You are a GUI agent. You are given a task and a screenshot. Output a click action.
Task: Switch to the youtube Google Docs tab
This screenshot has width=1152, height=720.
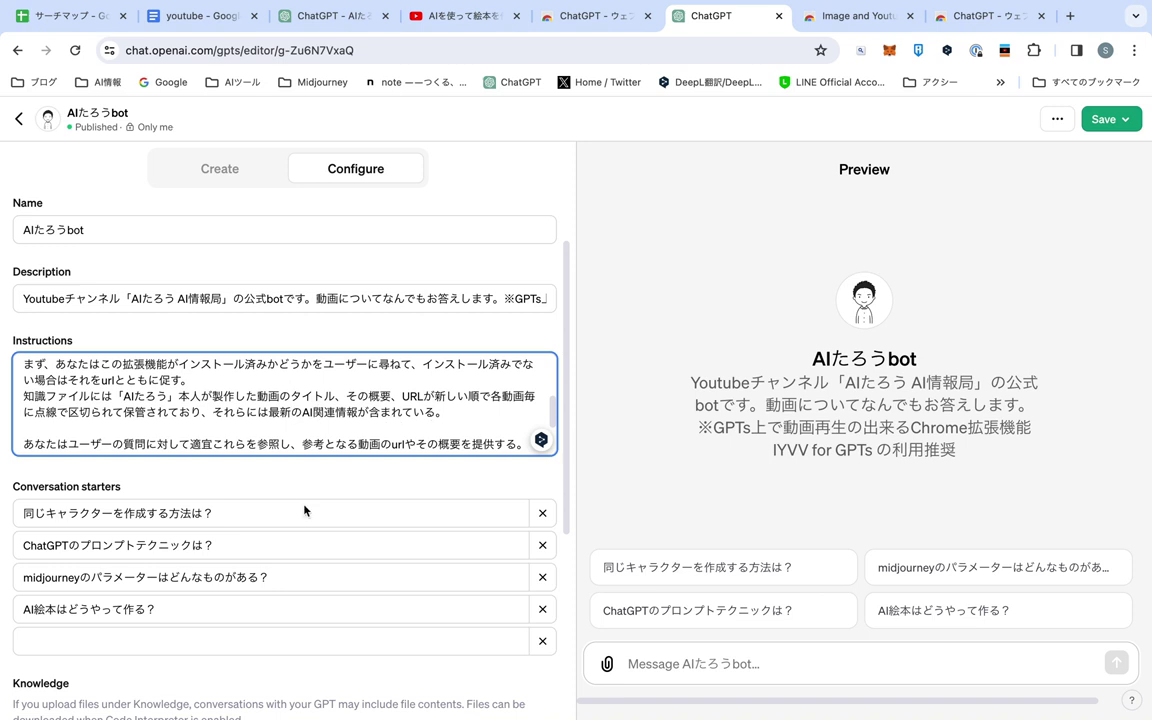click(202, 15)
